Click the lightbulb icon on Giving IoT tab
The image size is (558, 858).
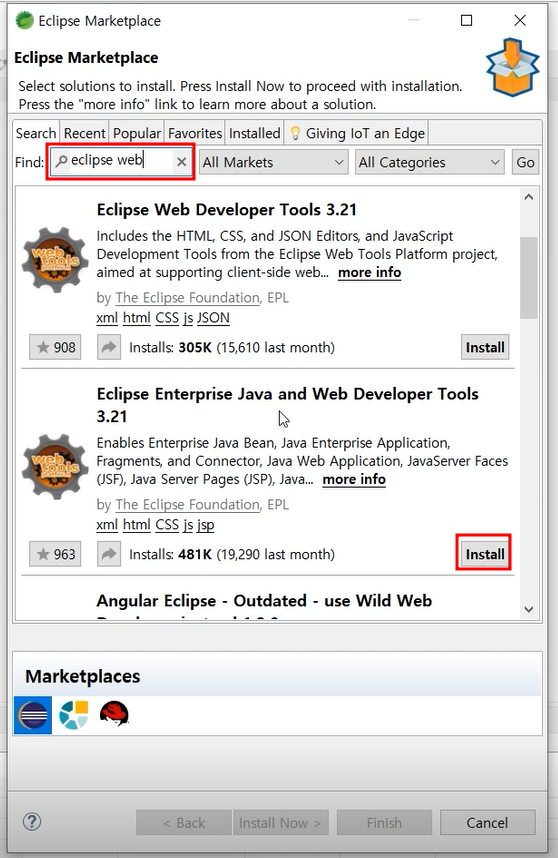pos(295,133)
